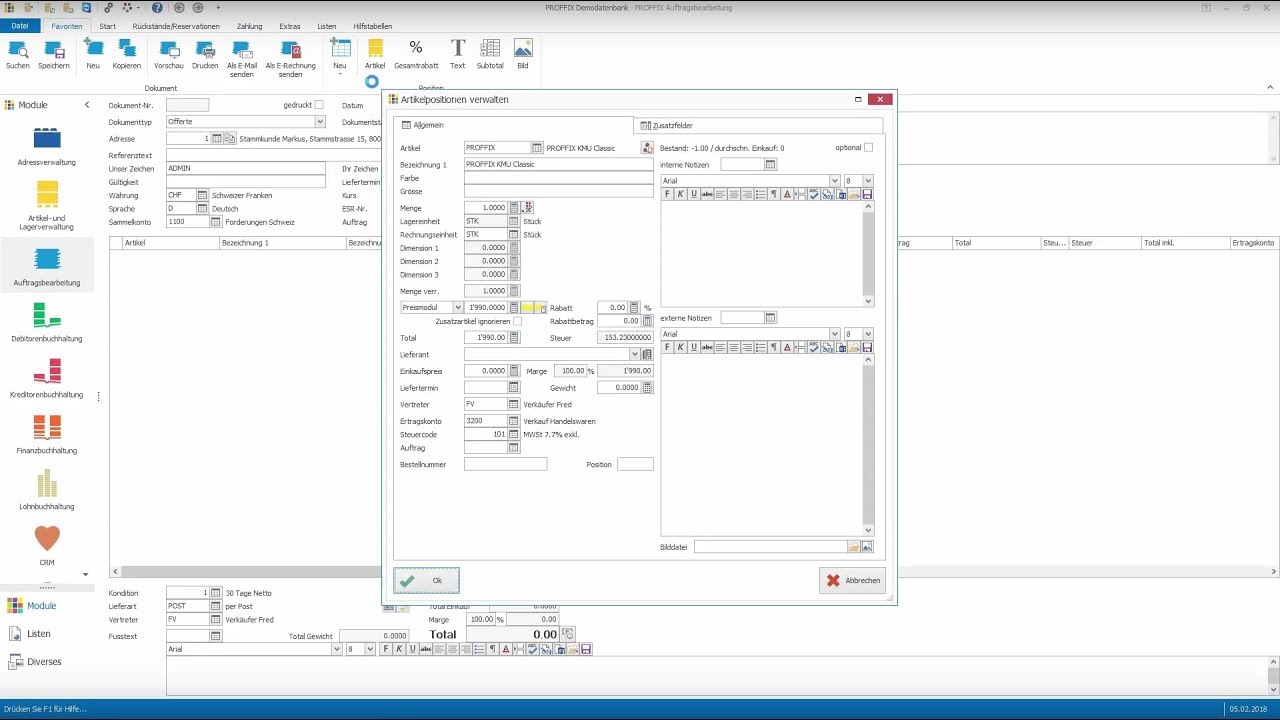Open calculator icon beside Menge field

(515, 208)
